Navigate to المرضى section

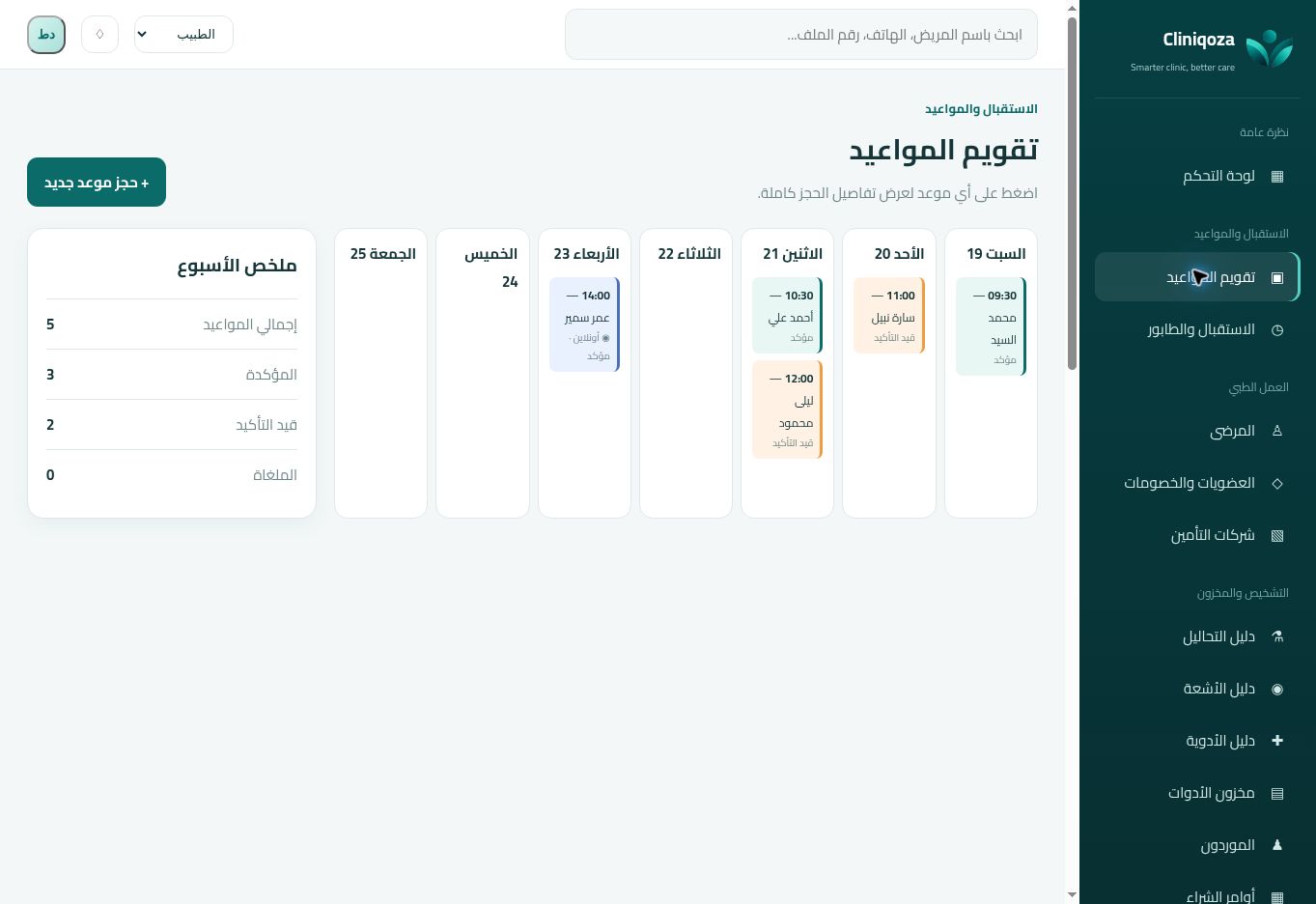click(x=1197, y=431)
